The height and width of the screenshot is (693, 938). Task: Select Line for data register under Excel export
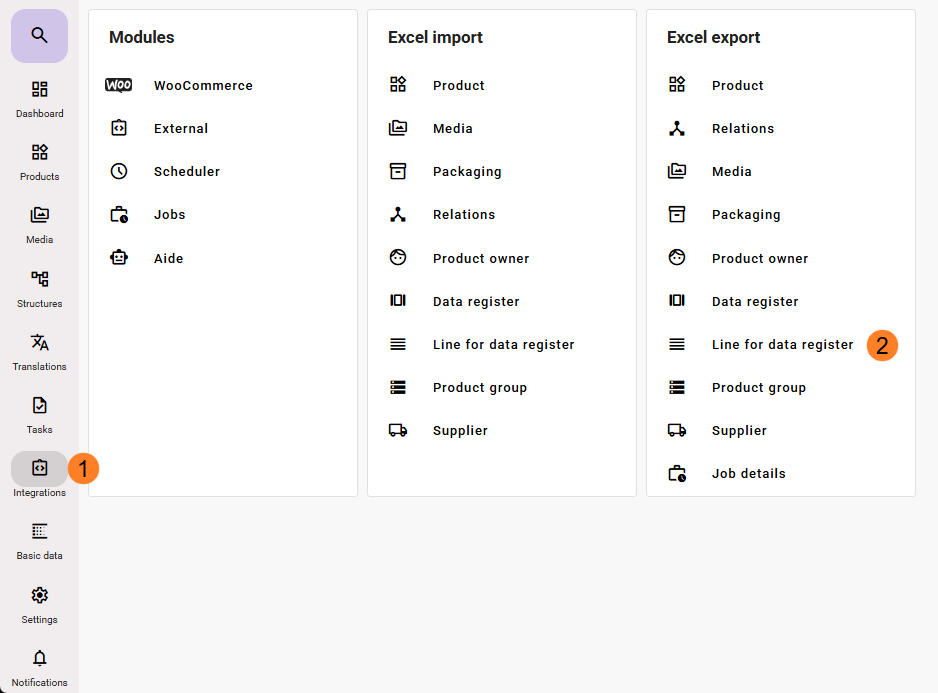point(782,345)
